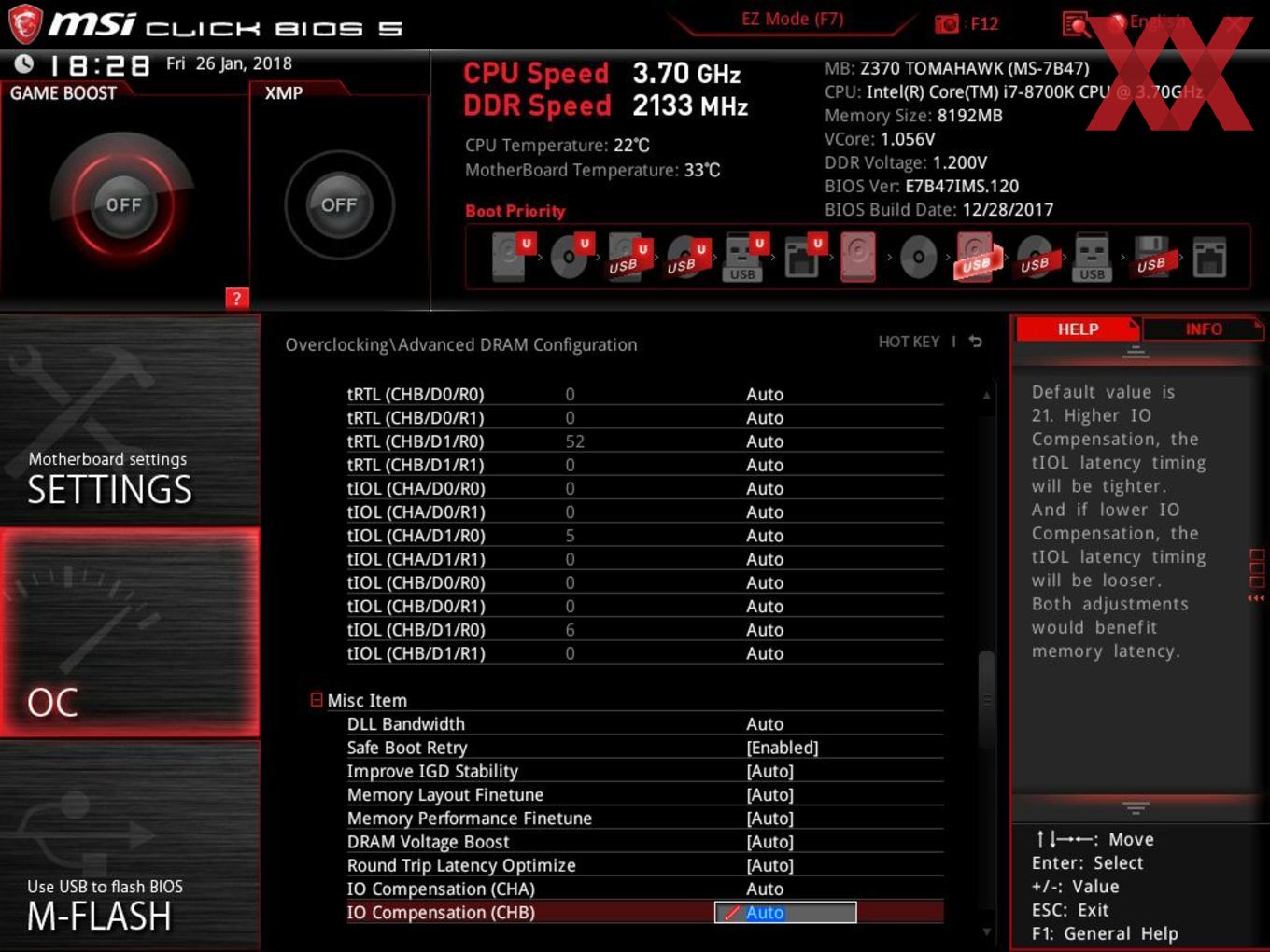Select the UEFI USB hard disk boot icon

click(628, 257)
